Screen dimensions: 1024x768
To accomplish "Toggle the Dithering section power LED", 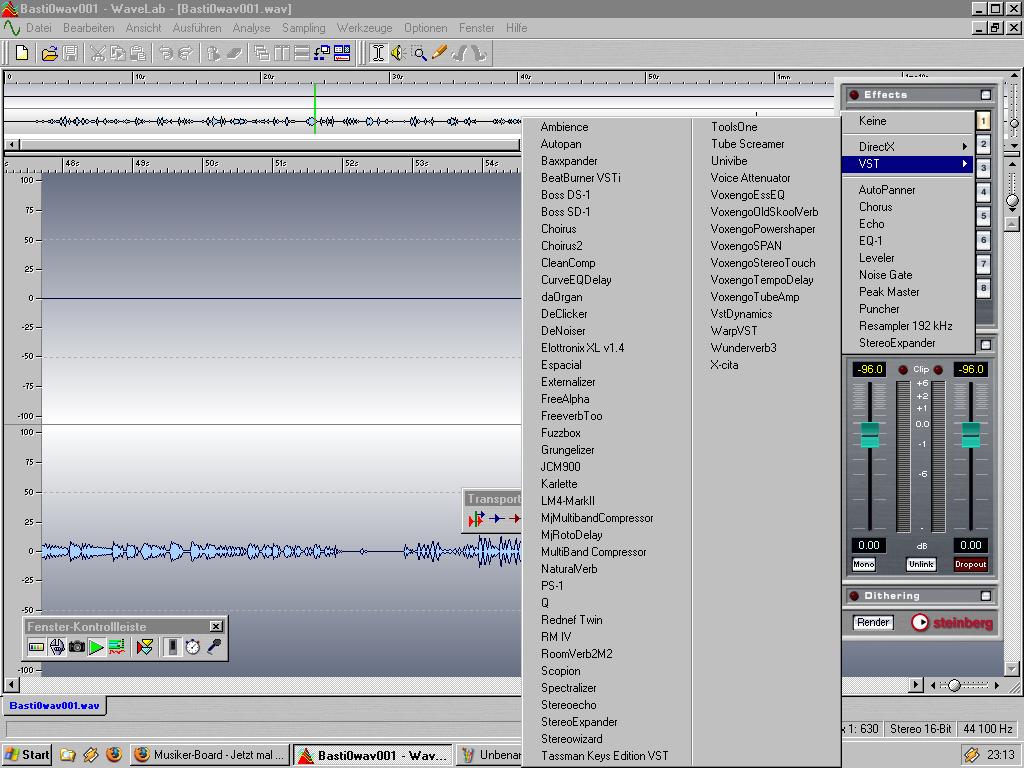I will [854, 596].
